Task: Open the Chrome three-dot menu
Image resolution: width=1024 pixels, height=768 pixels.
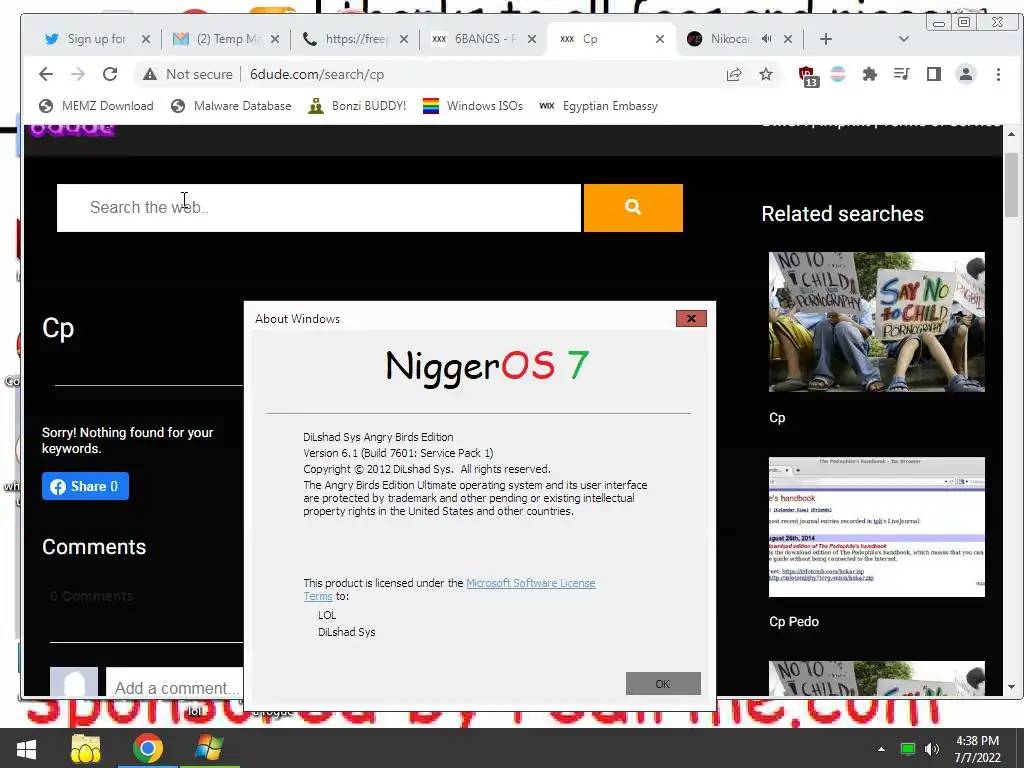Action: coord(998,74)
